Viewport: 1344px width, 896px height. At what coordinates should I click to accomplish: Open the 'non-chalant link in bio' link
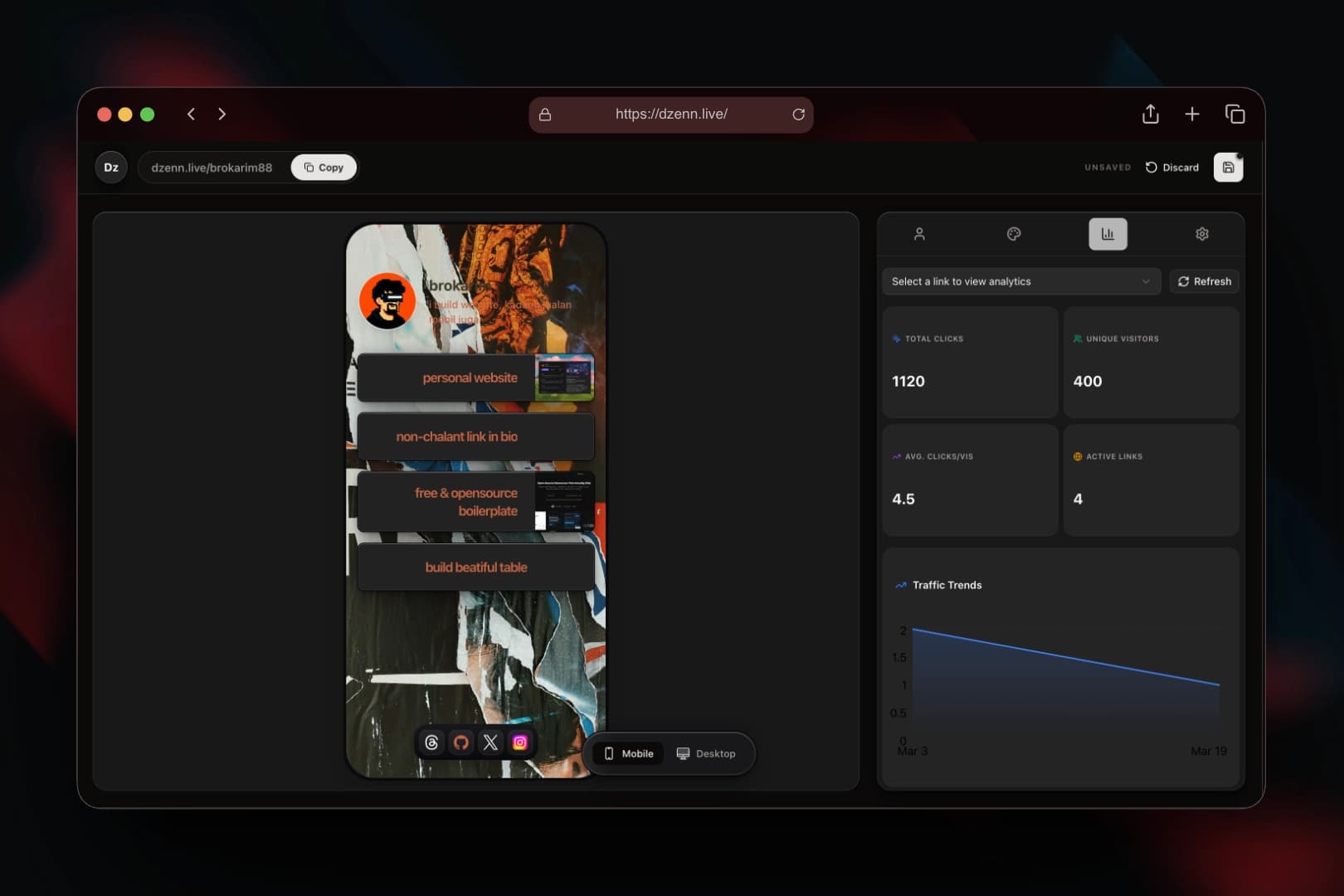point(475,436)
